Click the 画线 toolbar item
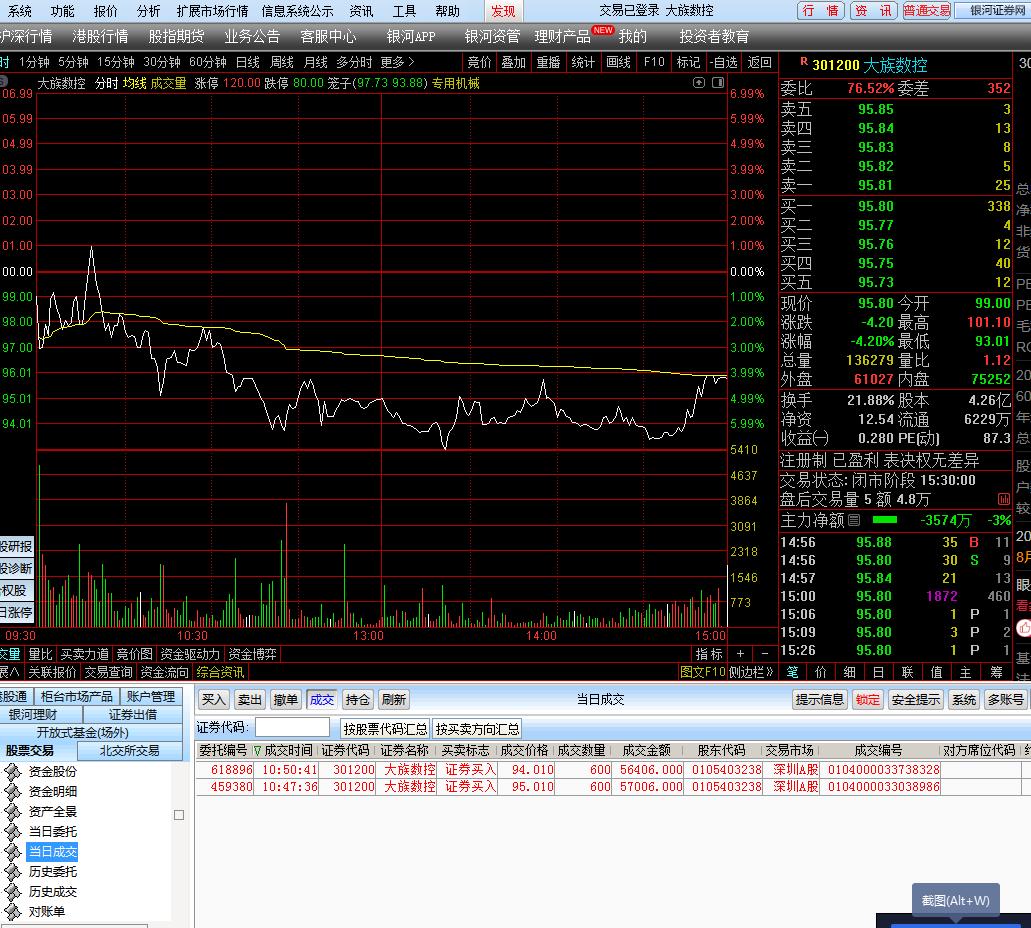Viewport: 1031px width, 928px height. [x=618, y=62]
